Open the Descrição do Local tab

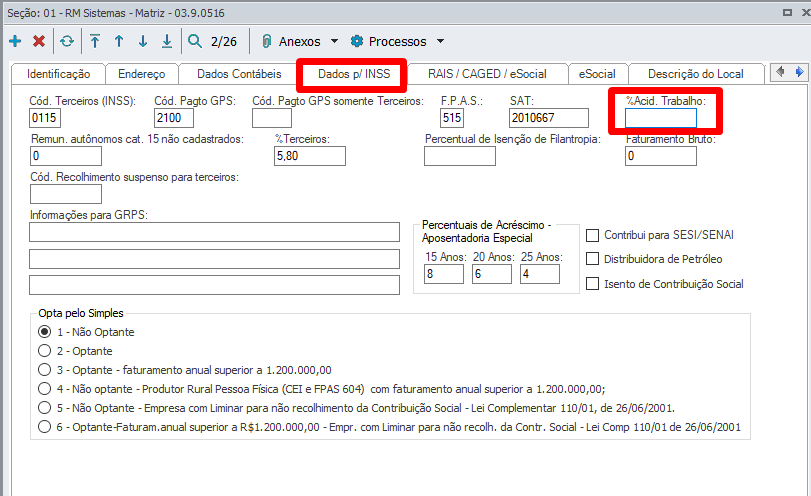[x=696, y=74]
